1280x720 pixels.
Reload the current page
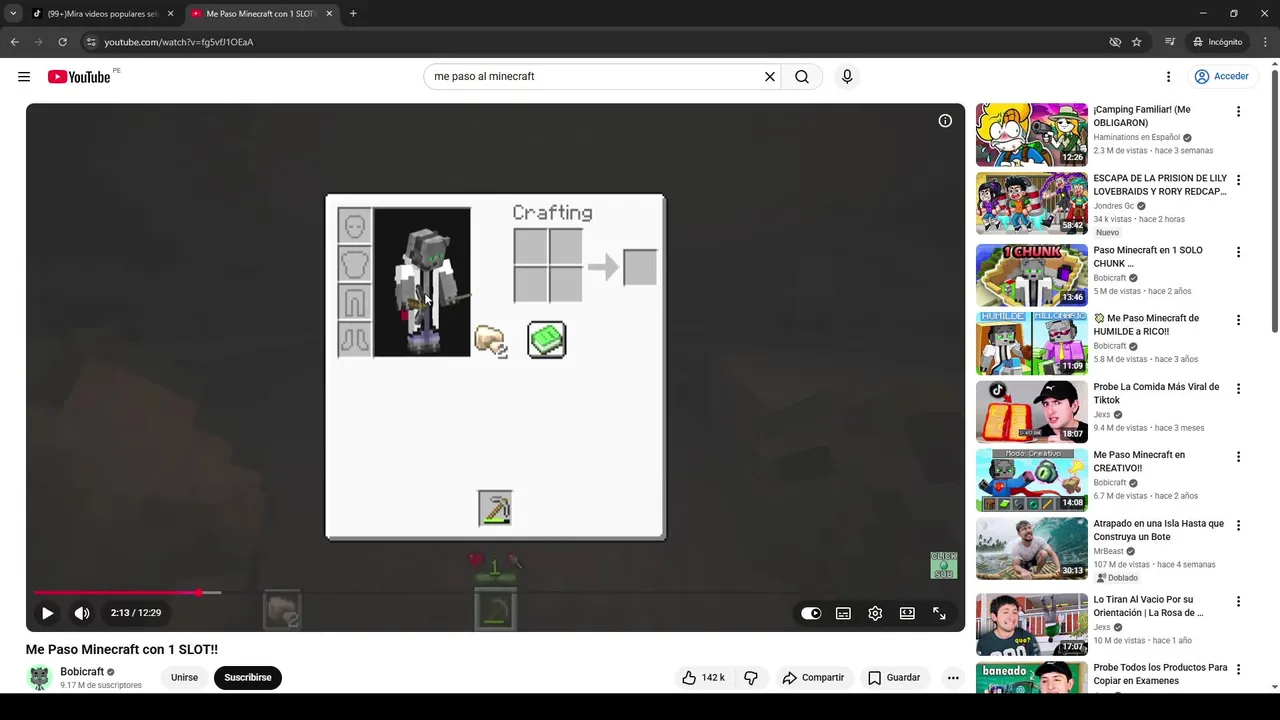(x=62, y=42)
